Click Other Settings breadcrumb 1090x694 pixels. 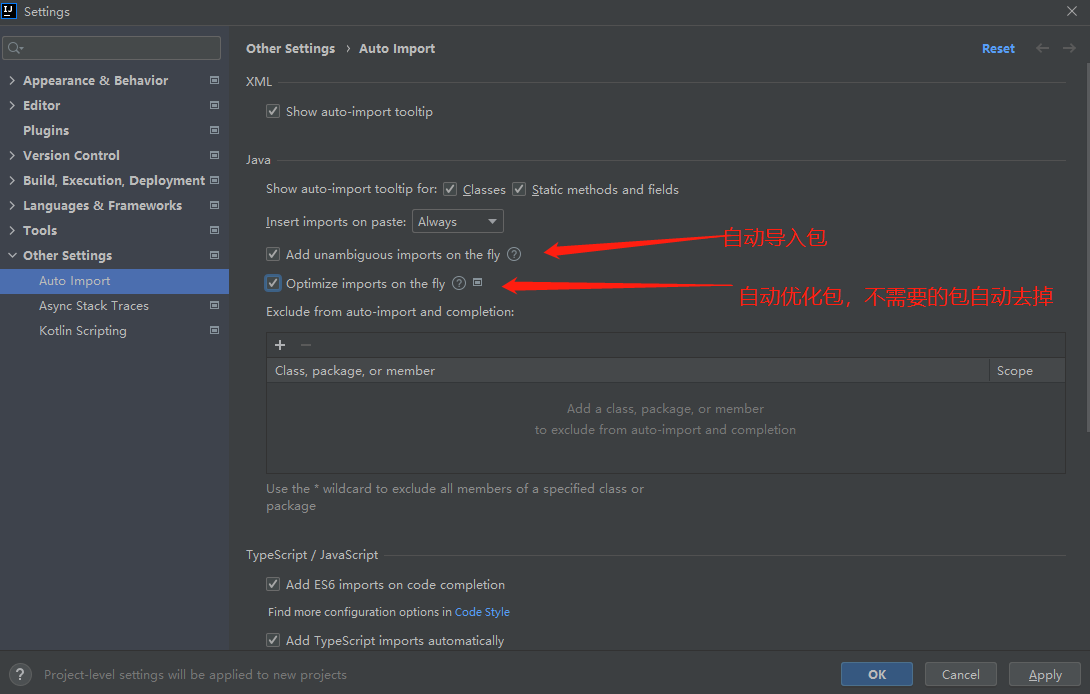pyautogui.click(x=291, y=49)
